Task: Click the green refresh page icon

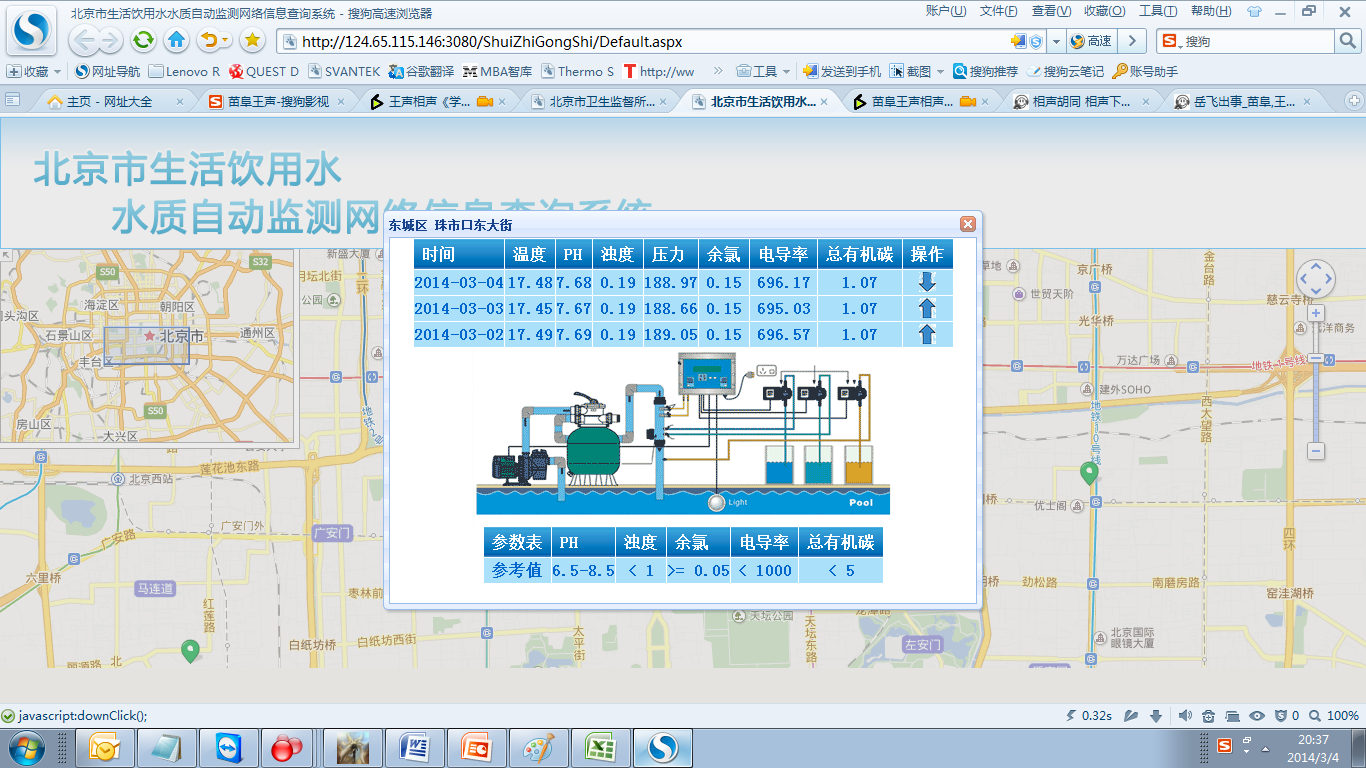Action: point(144,40)
